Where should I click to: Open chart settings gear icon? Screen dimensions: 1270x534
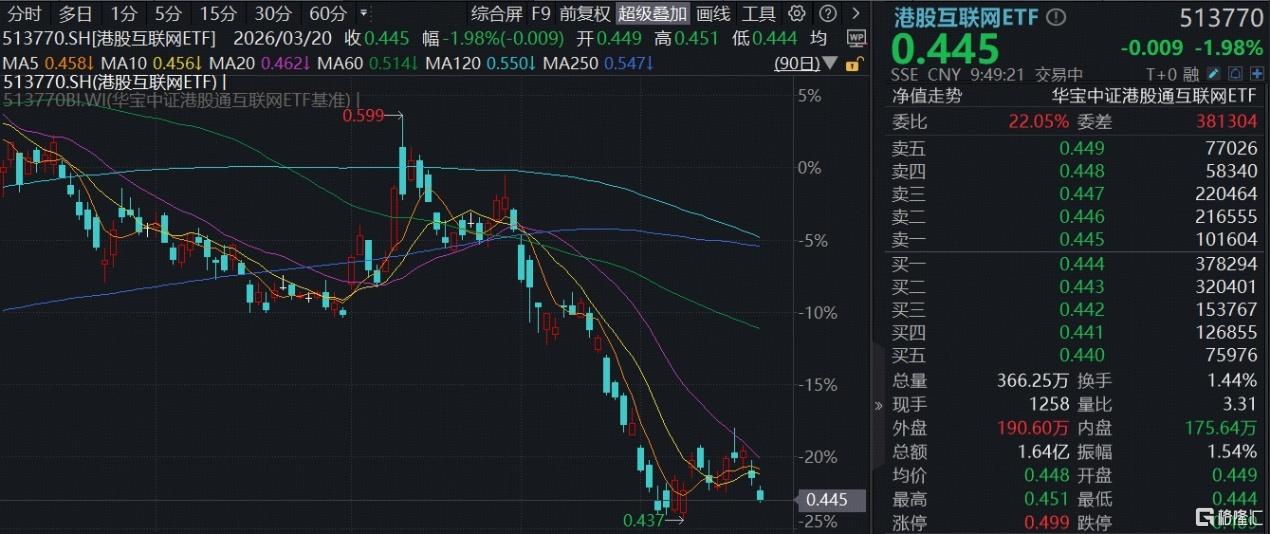tap(797, 14)
